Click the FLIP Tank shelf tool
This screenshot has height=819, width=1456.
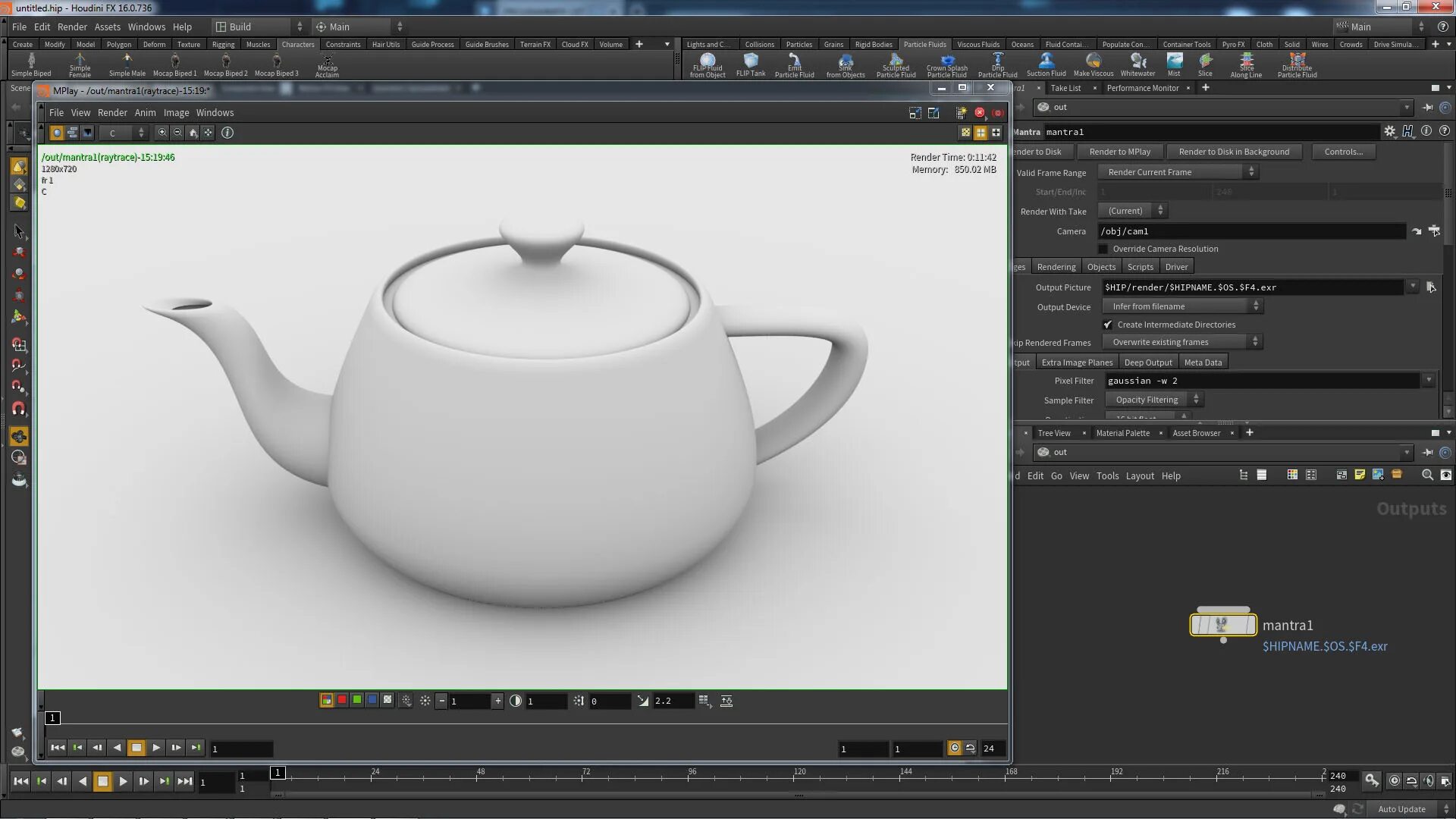(x=751, y=64)
